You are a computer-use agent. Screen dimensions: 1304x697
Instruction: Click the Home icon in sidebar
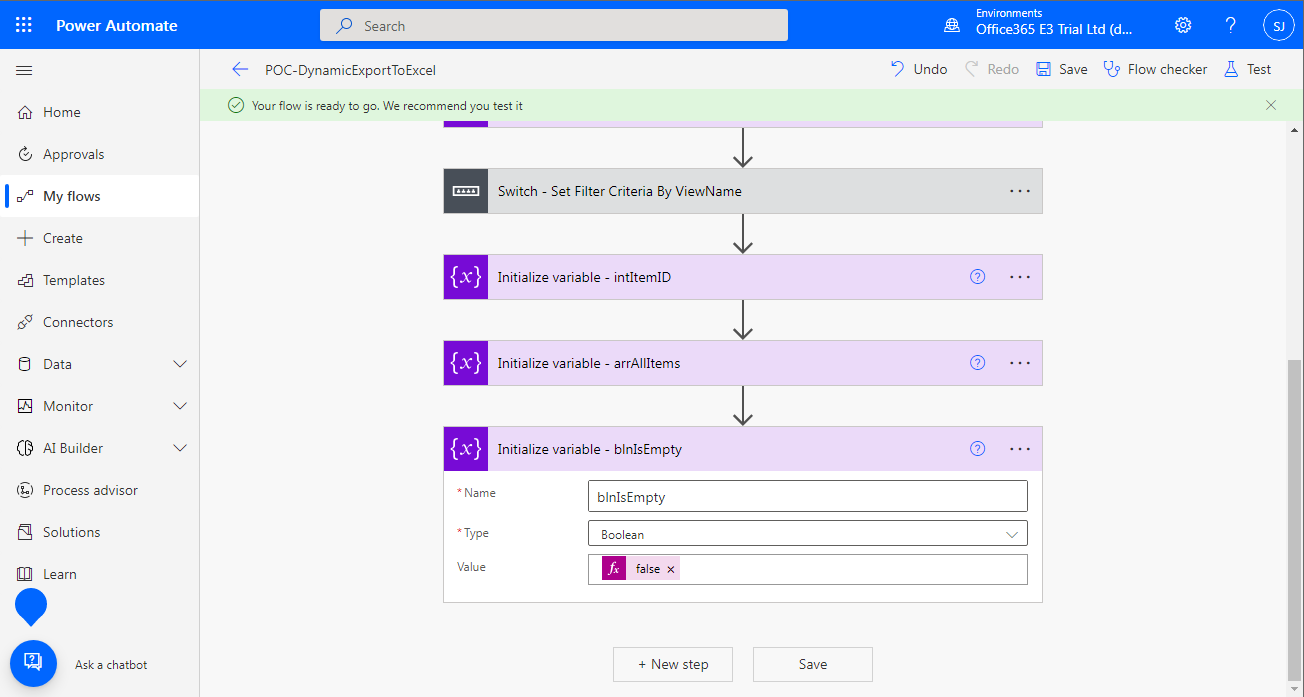click(x=26, y=112)
